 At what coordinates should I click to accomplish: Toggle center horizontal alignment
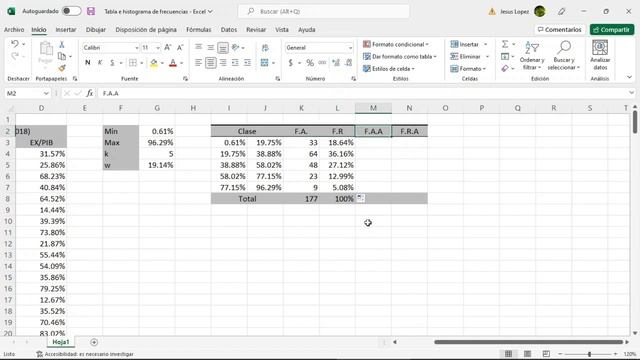point(211,62)
